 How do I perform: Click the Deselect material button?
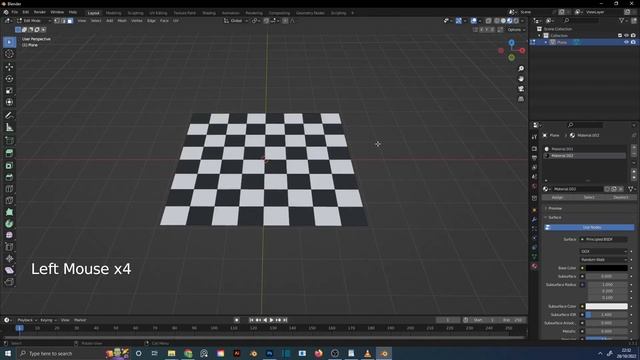[x=620, y=198]
